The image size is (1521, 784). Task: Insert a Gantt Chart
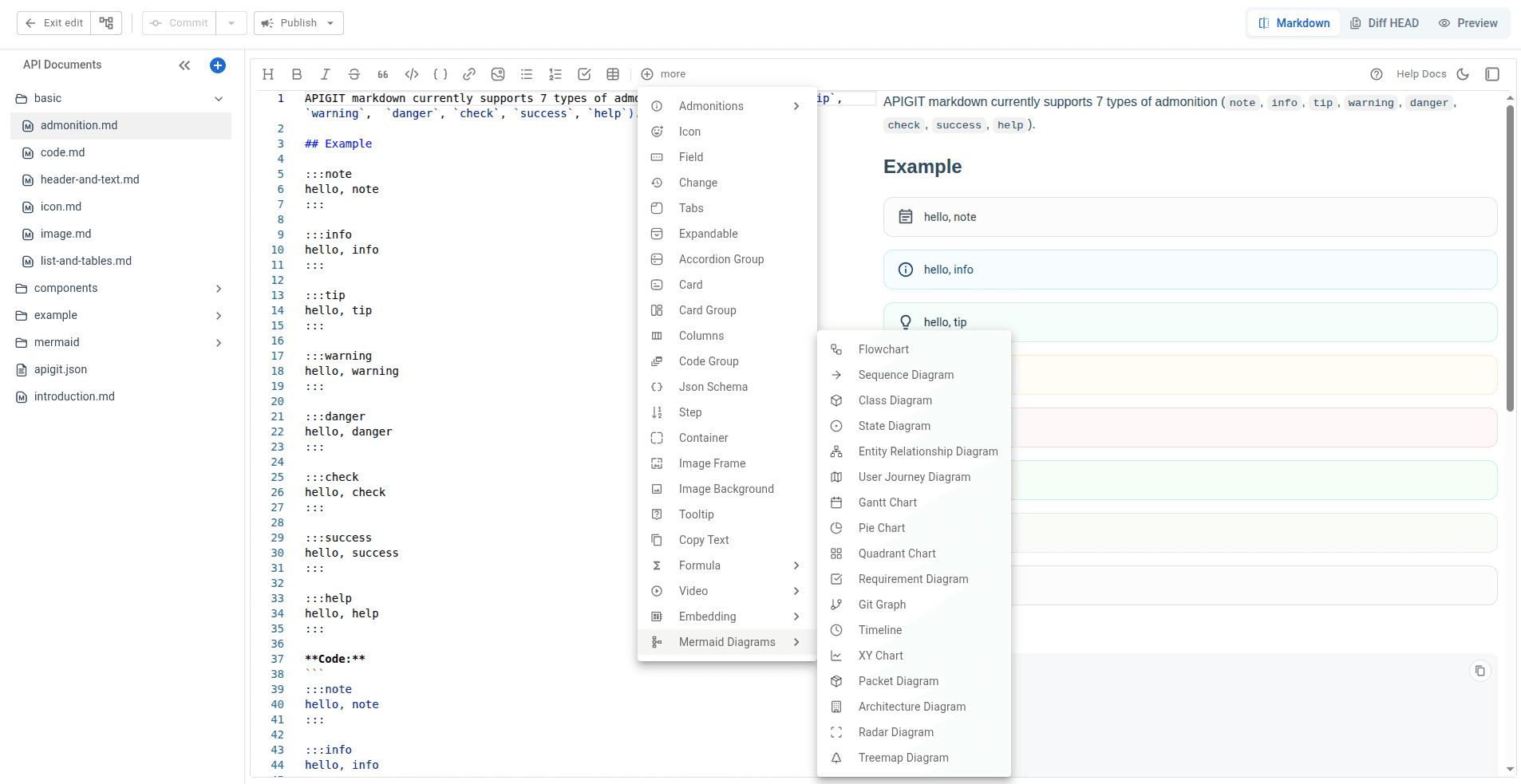pyautogui.click(x=914, y=502)
